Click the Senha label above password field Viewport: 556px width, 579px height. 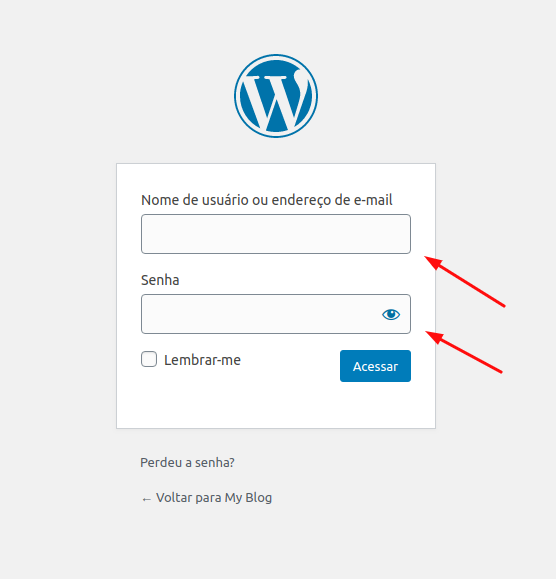[x=160, y=280]
